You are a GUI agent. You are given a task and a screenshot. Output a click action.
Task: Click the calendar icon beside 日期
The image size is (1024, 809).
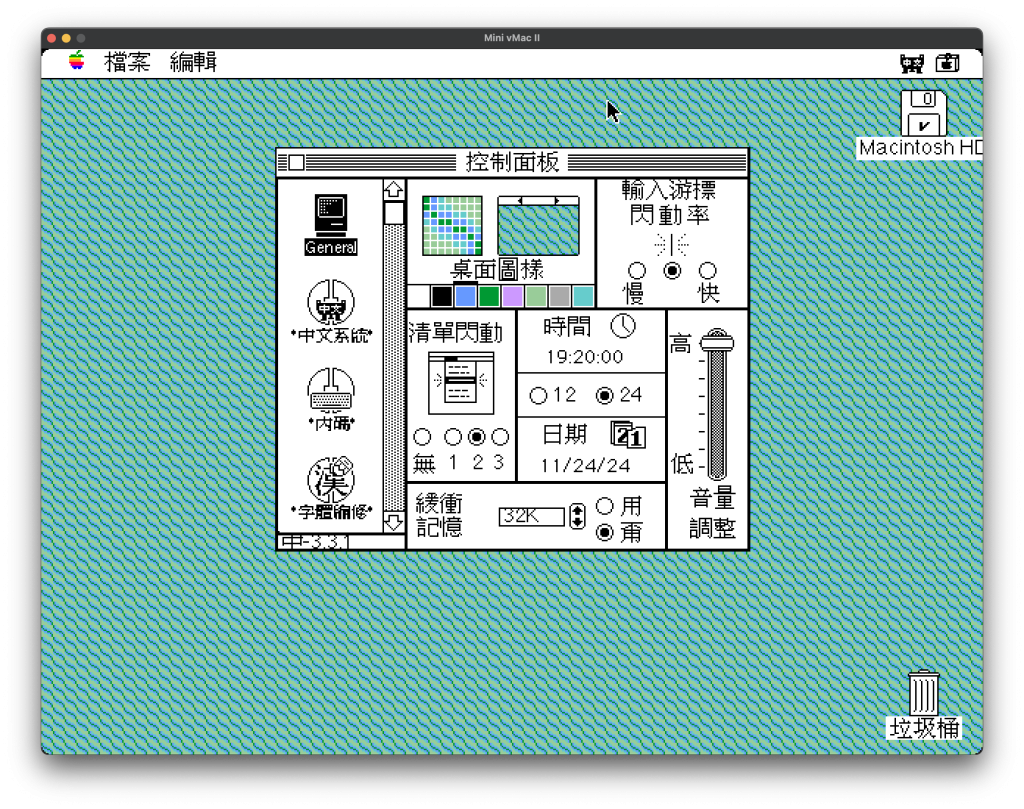click(628, 435)
